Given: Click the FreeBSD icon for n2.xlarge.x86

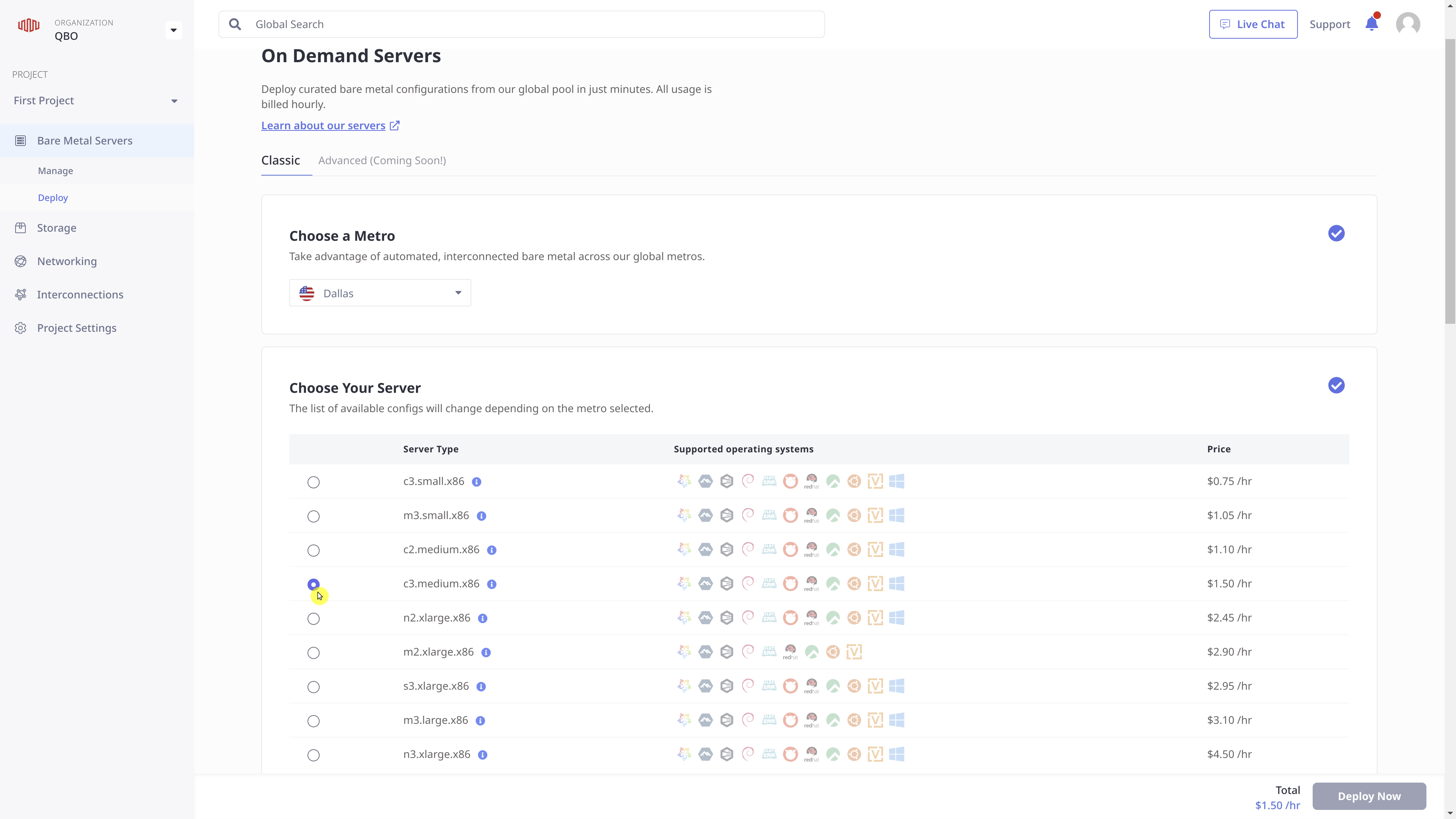Looking at the screenshot, I should (x=790, y=618).
